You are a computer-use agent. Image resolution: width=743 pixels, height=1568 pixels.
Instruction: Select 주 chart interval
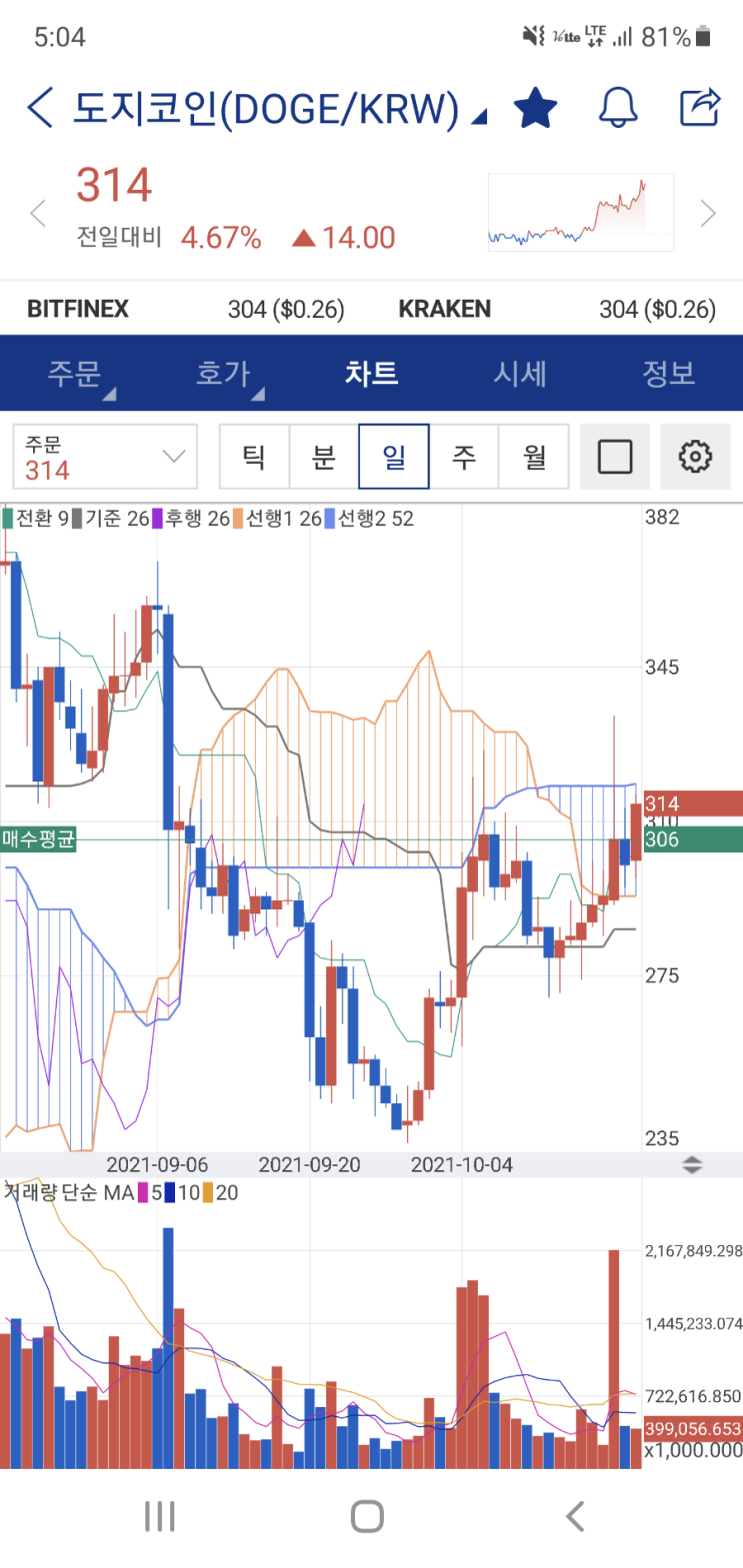click(x=464, y=457)
